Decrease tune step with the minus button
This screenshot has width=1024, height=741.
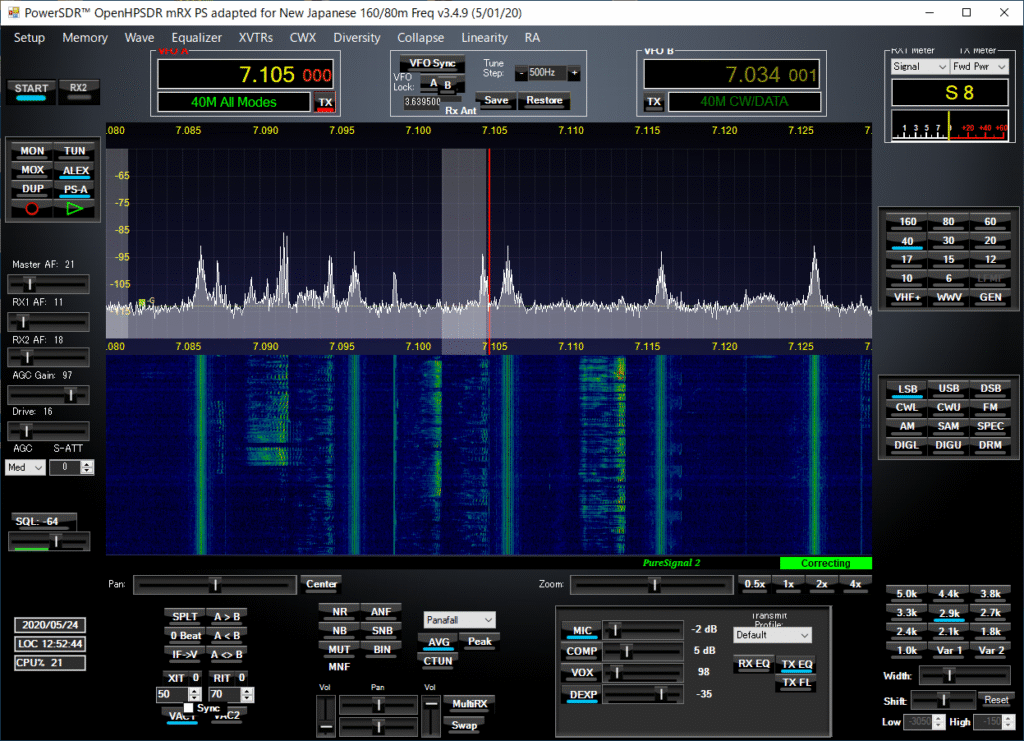pos(521,73)
